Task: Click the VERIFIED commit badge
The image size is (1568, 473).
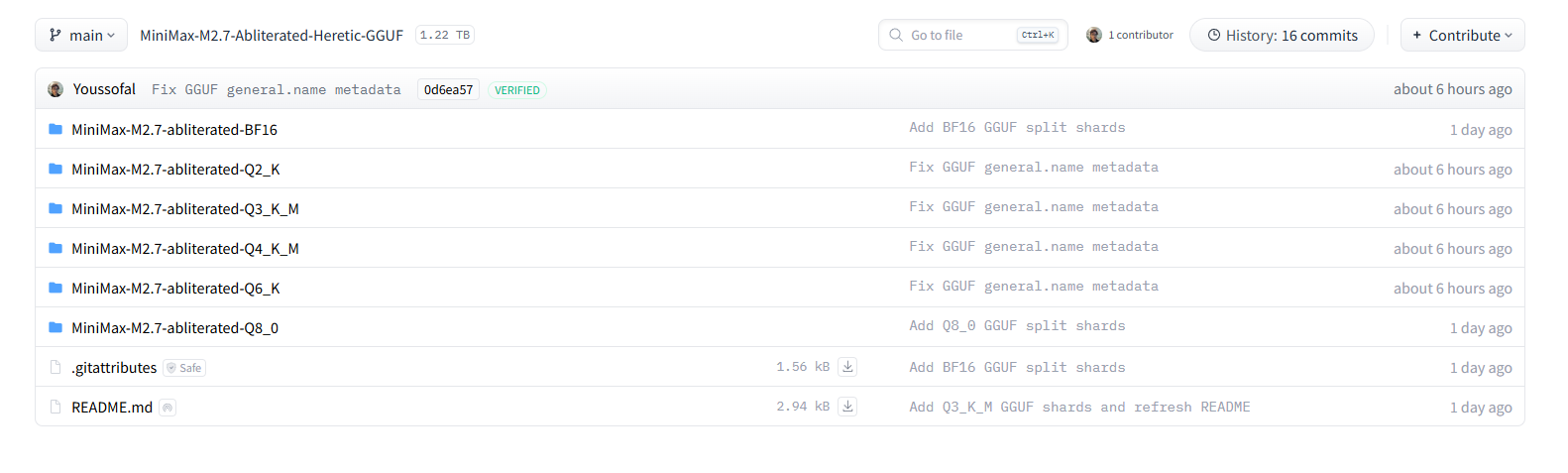Action: (x=517, y=90)
